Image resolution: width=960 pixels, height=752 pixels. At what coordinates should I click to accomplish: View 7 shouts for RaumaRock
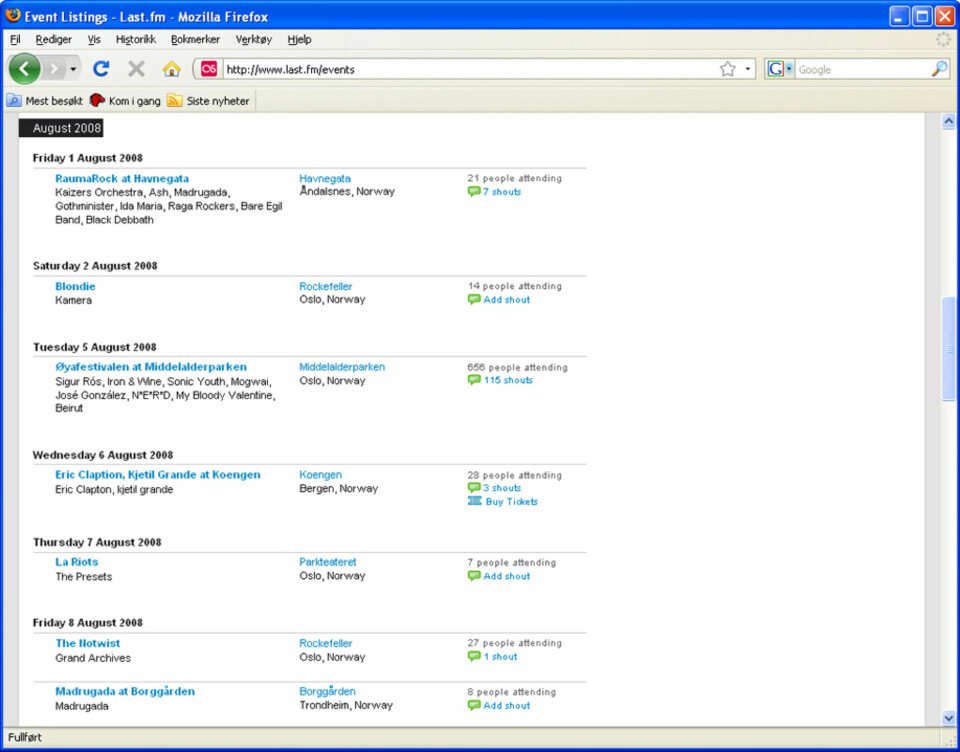tap(501, 192)
